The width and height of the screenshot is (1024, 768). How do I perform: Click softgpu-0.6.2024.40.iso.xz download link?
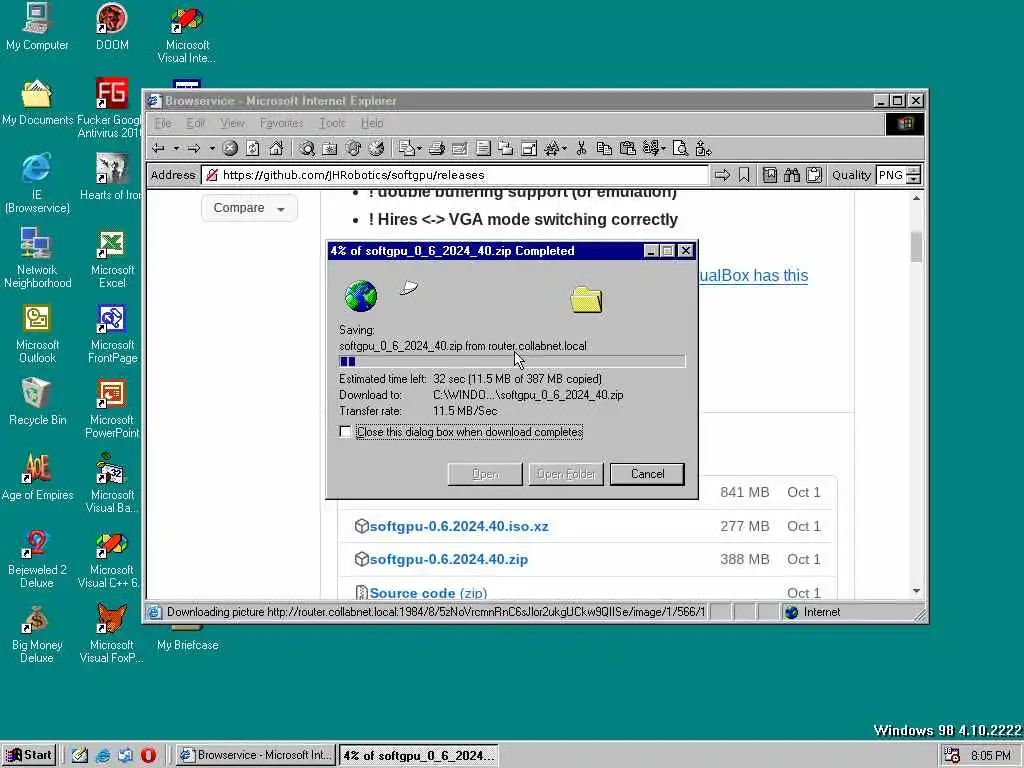459,526
